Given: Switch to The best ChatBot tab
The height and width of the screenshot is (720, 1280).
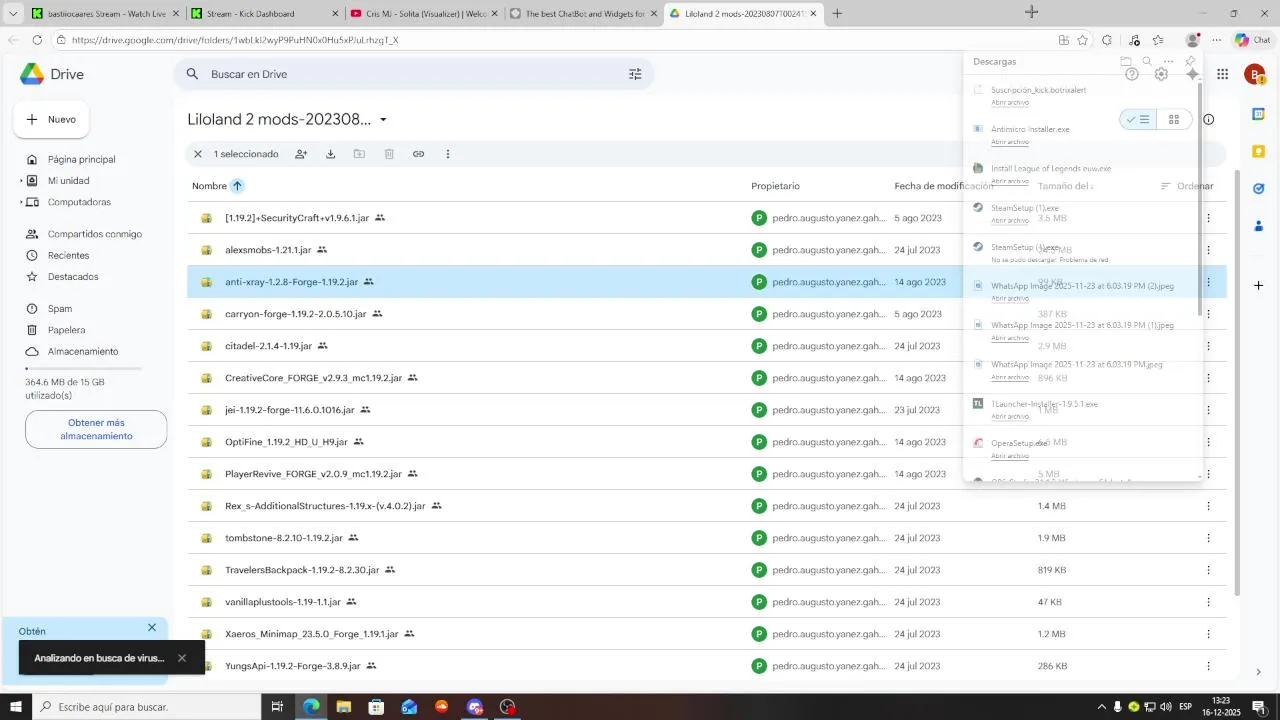Looking at the screenshot, I should tap(582, 14).
